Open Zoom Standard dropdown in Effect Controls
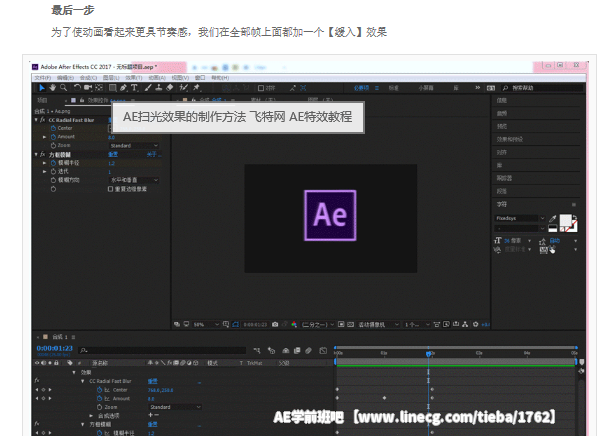Screen dimensions: 597x436 click(134, 146)
